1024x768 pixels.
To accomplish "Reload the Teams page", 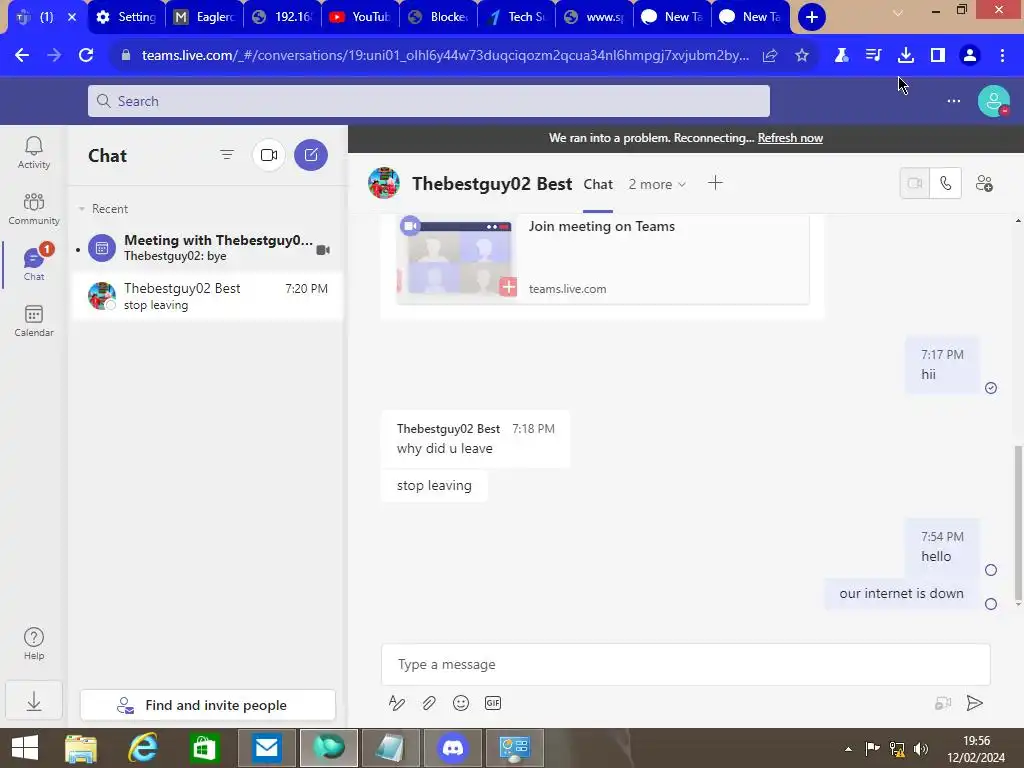I will [86, 56].
